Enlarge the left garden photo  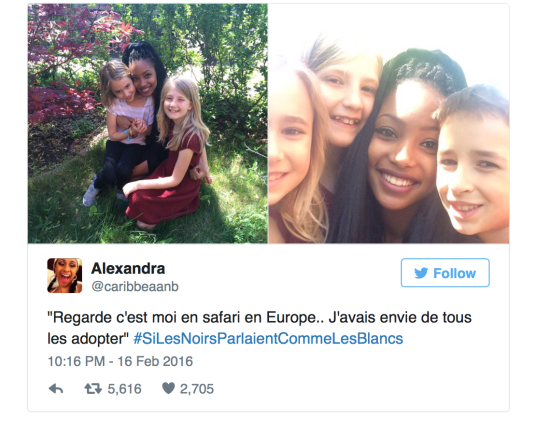[148, 123]
